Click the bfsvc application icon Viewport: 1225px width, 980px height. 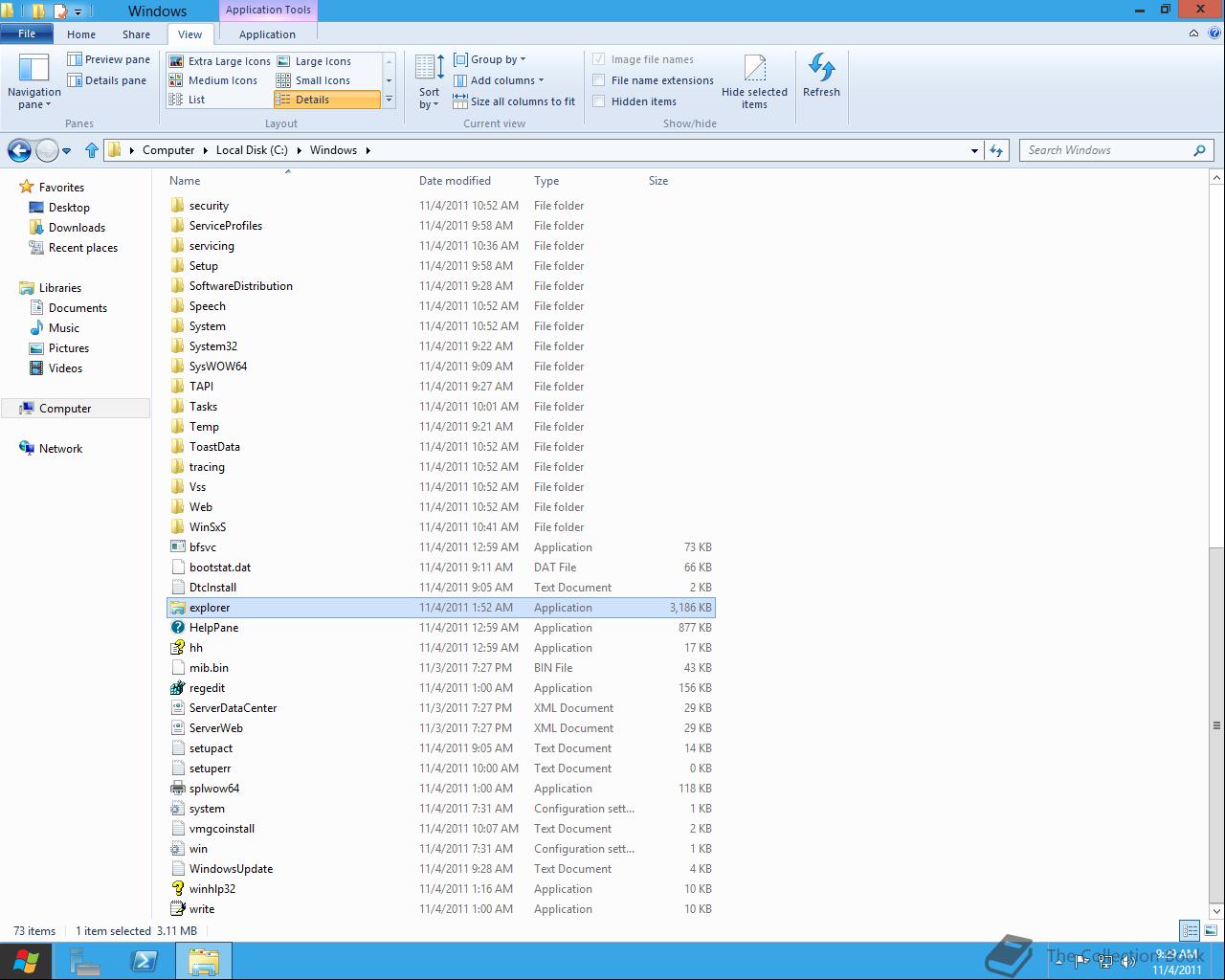coord(177,547)
